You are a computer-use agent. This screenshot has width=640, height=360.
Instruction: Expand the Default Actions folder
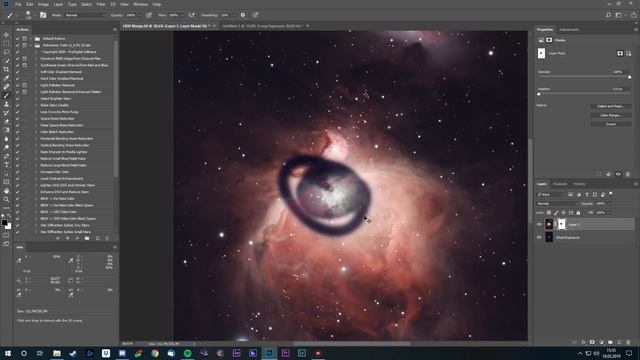31,39
